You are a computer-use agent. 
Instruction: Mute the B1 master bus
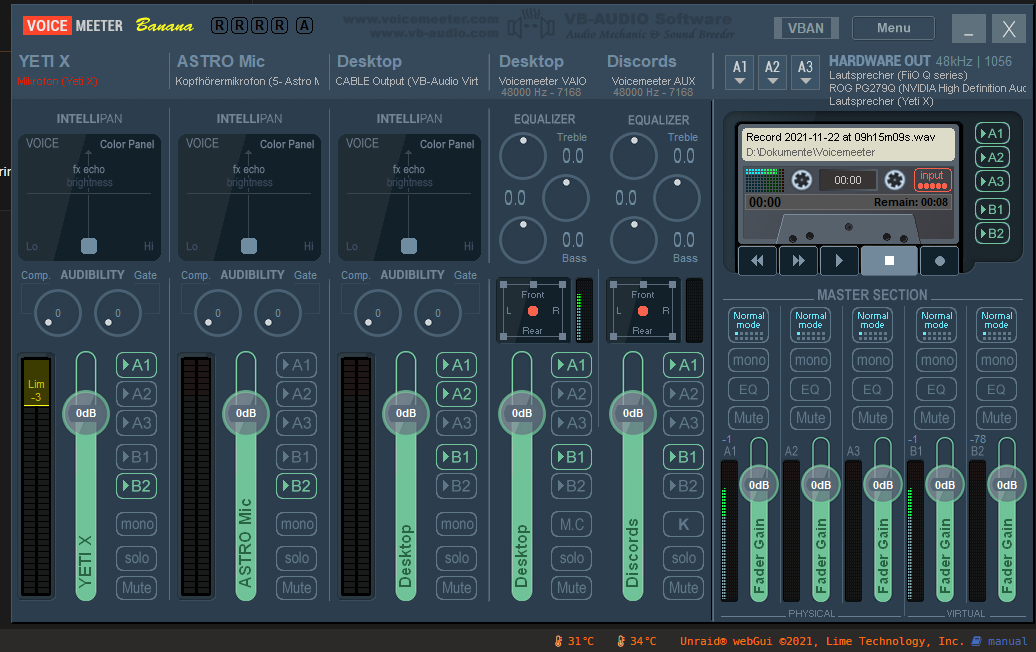[x=935, y=417]
